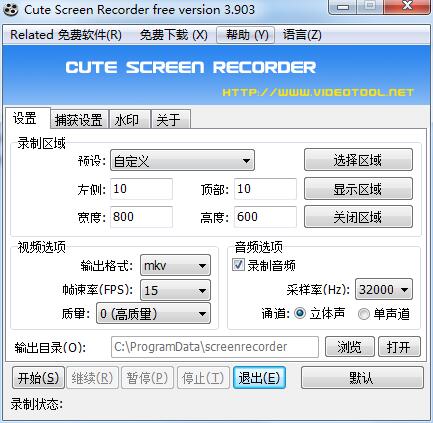433x423 pixels.
Task: Toggle the 录制音频 checkbox
Action: pos(238,265)
